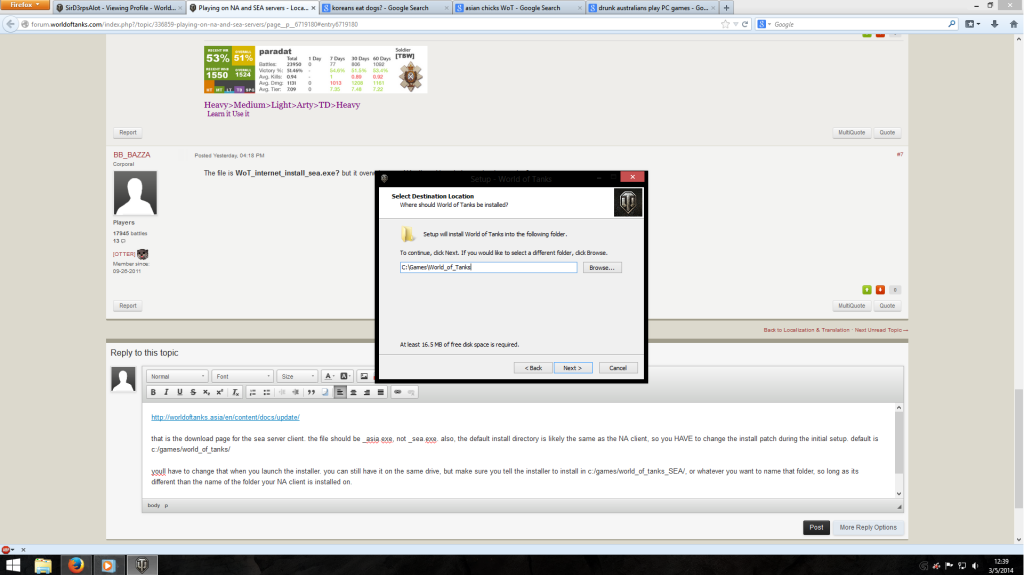Open search engine selector dropdown

[x=764, y=24]
